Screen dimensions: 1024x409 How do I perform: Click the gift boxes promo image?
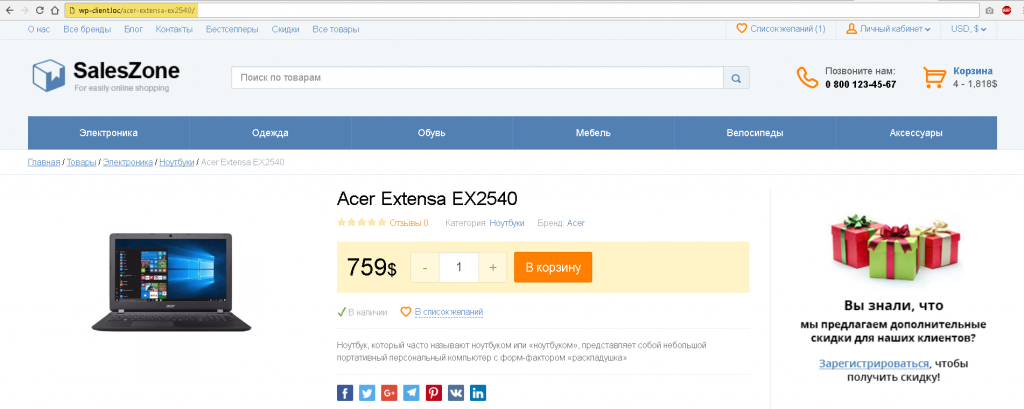click(895, 248)
